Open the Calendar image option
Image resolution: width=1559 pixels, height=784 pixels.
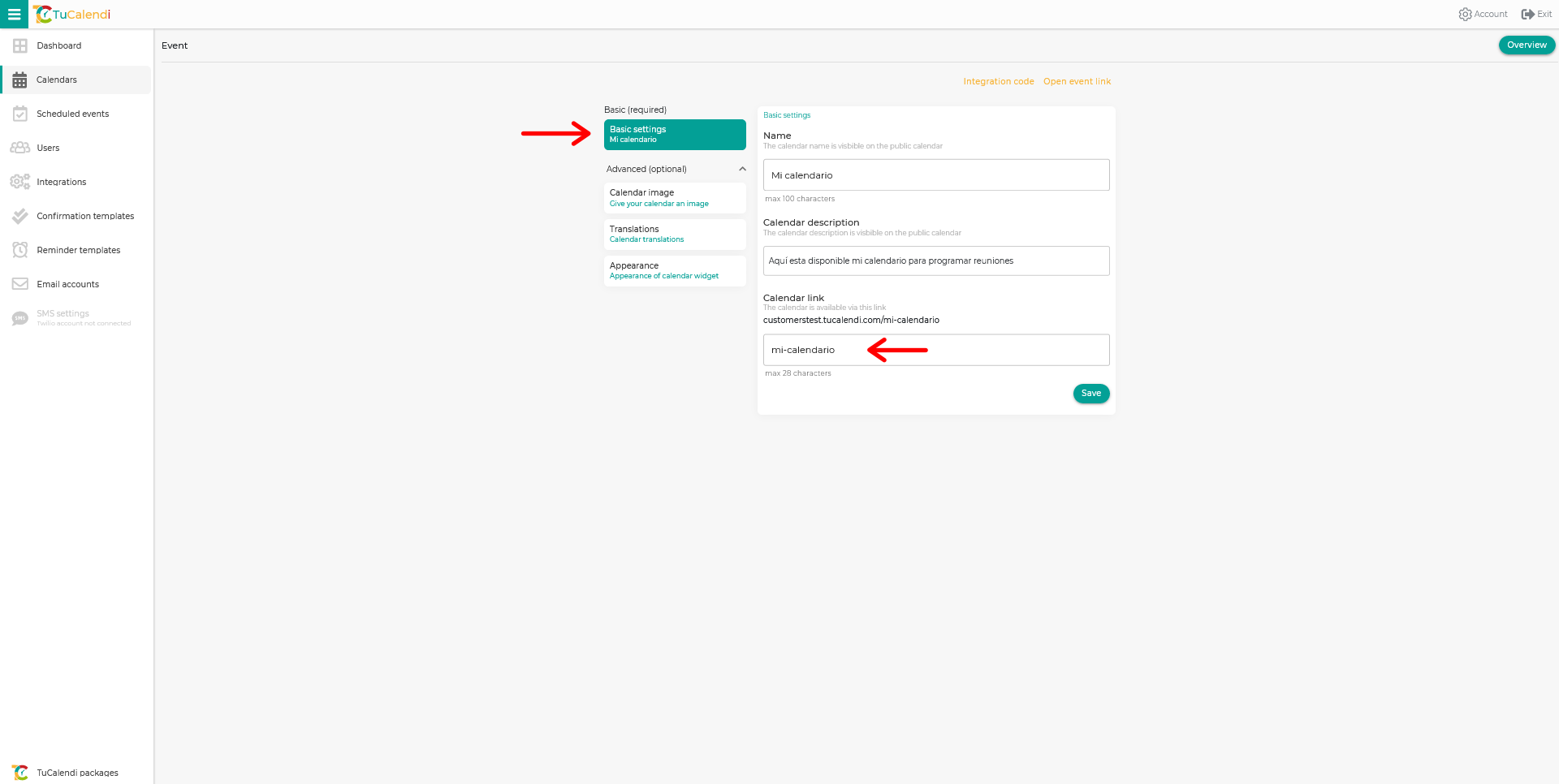(x=675, y=197)
